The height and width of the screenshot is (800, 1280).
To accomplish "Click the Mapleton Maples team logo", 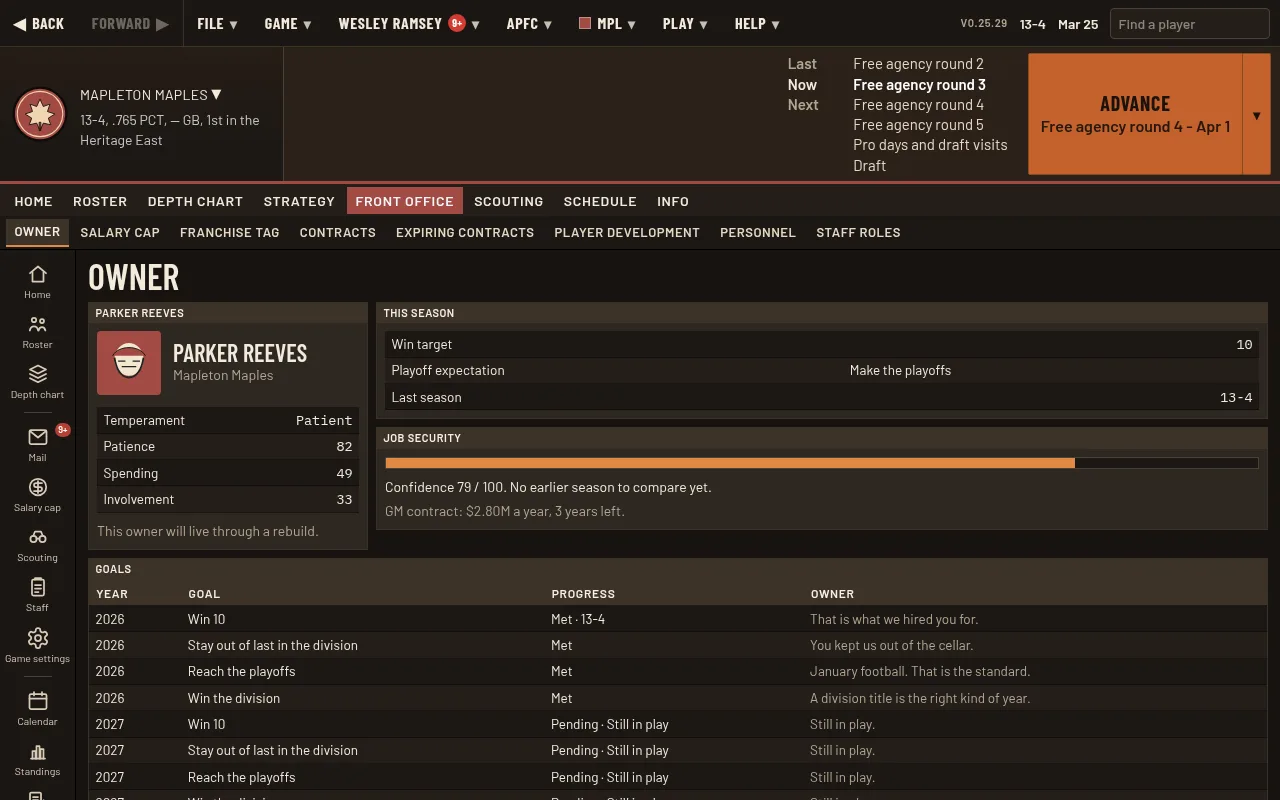I will pyautogui.click(x=40, y=114).
